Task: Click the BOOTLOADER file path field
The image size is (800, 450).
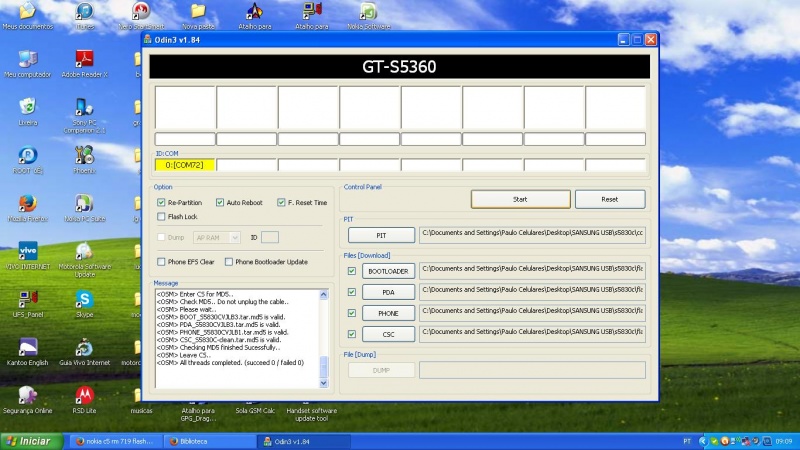Action: 532,270
